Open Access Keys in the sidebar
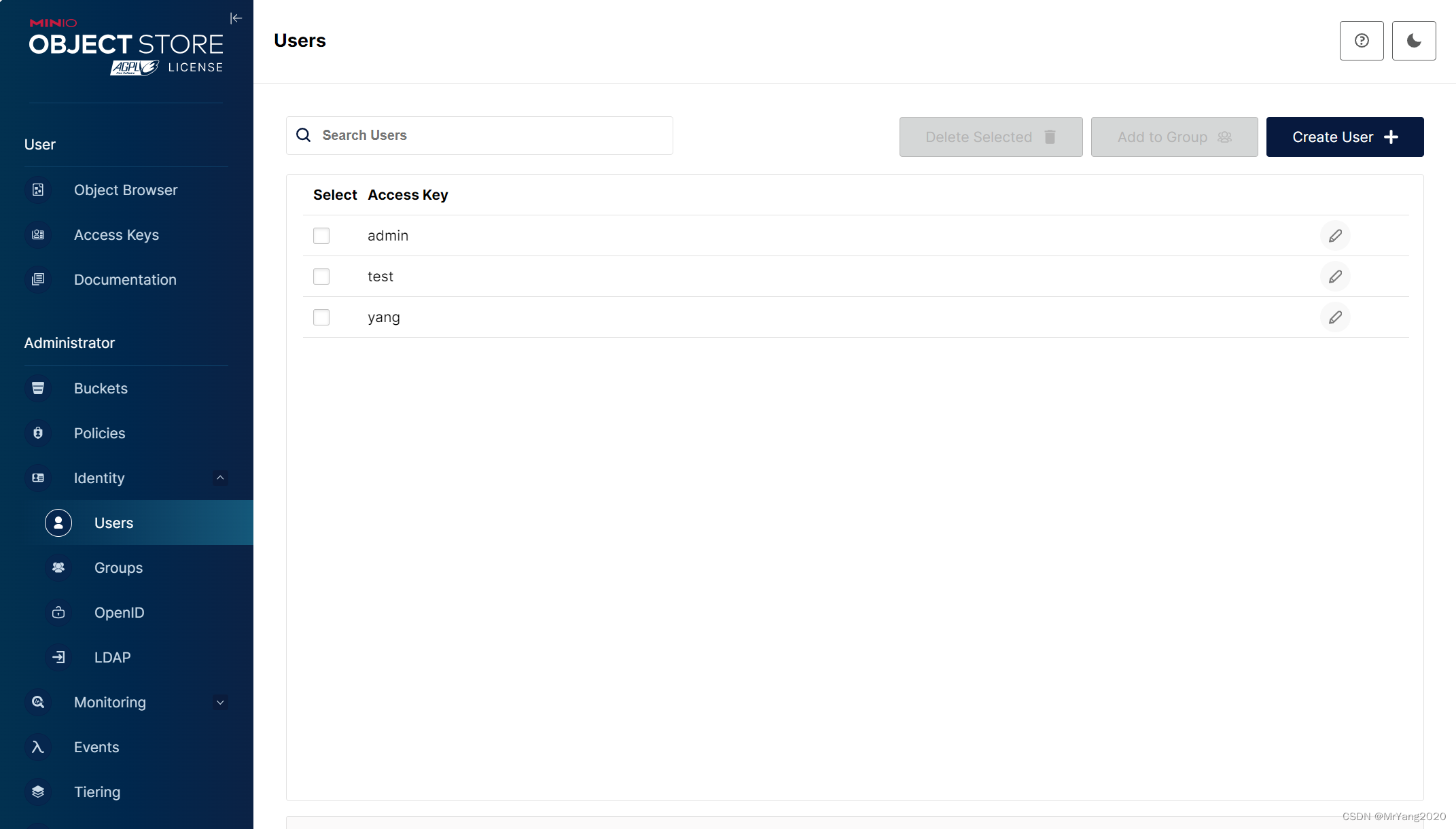Image resolution: width=1456 pixels, height=829 pixels. click(116, 234)
